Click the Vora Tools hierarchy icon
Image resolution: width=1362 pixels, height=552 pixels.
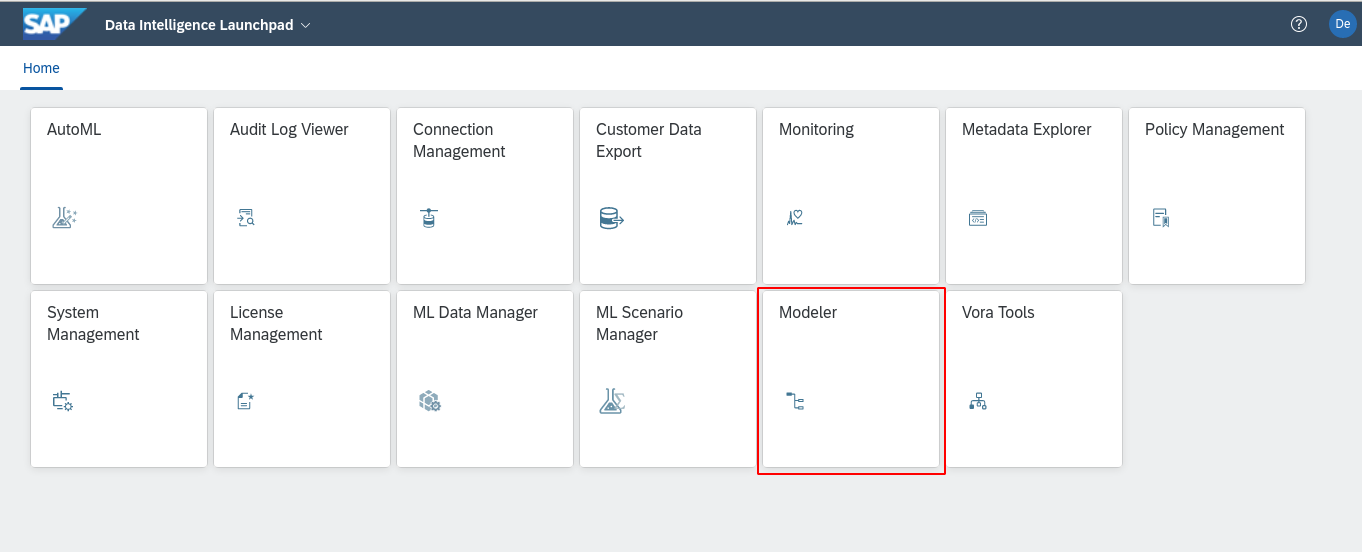(x=978, y=401)
